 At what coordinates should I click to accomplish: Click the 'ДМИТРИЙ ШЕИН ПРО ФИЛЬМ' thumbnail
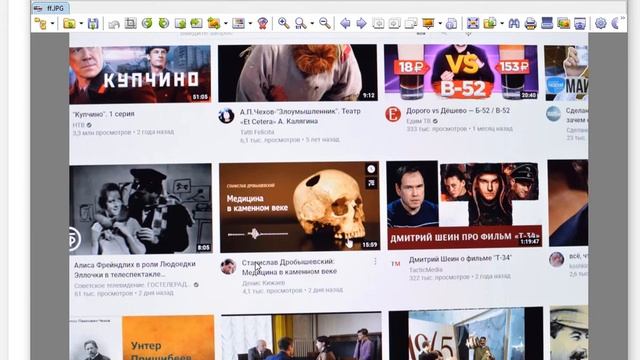point(464,204)
